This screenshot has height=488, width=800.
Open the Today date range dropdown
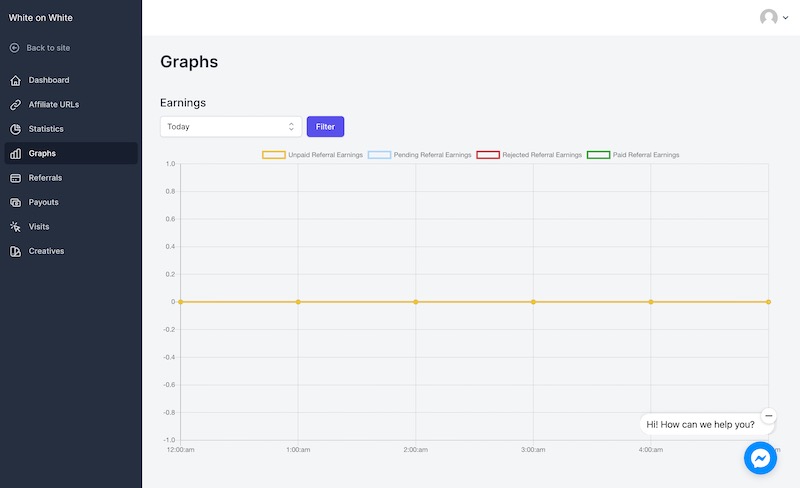pyautogui.click(x=230, y=127)
